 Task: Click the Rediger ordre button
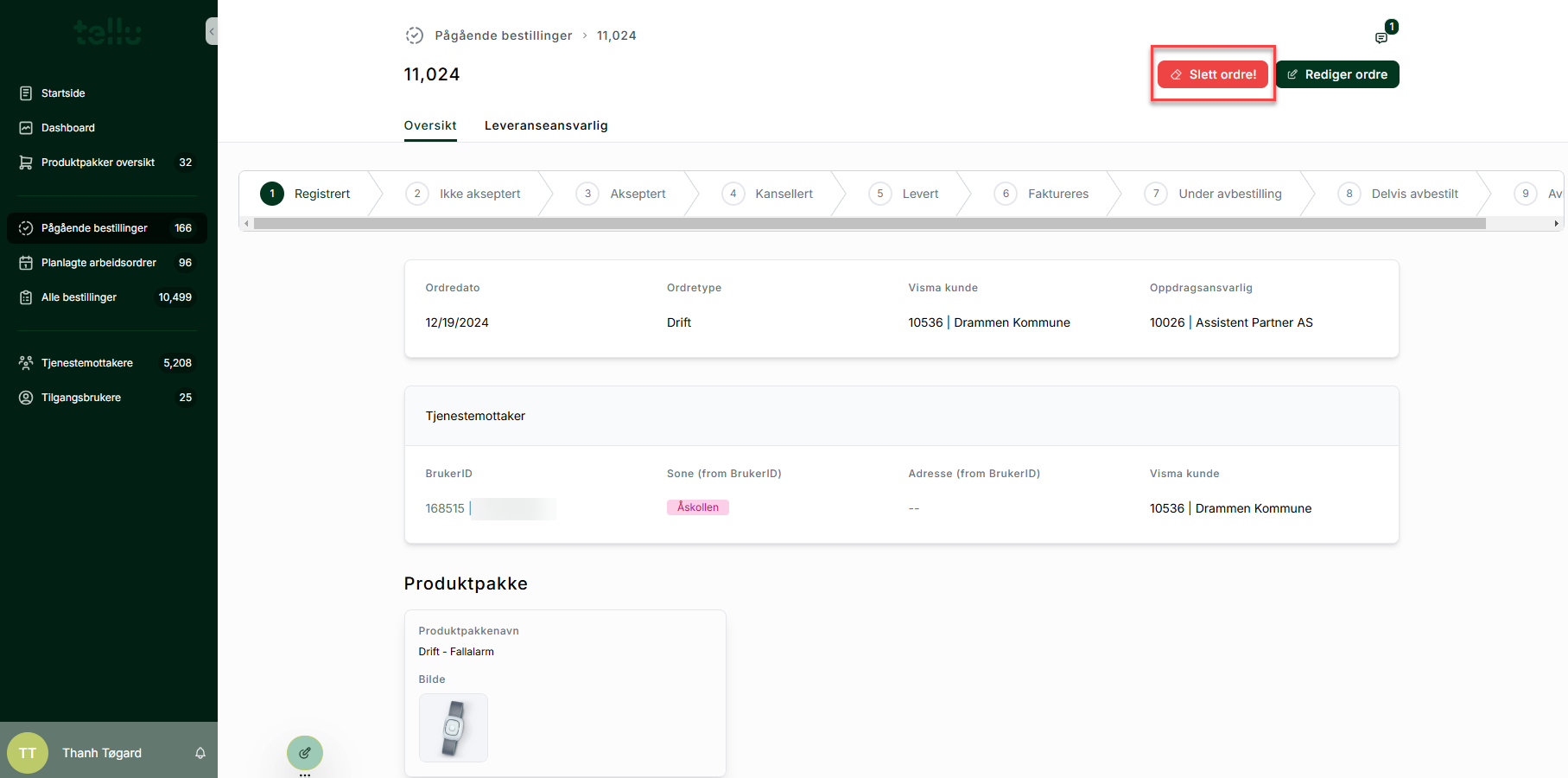click(x=1337, y=74)
